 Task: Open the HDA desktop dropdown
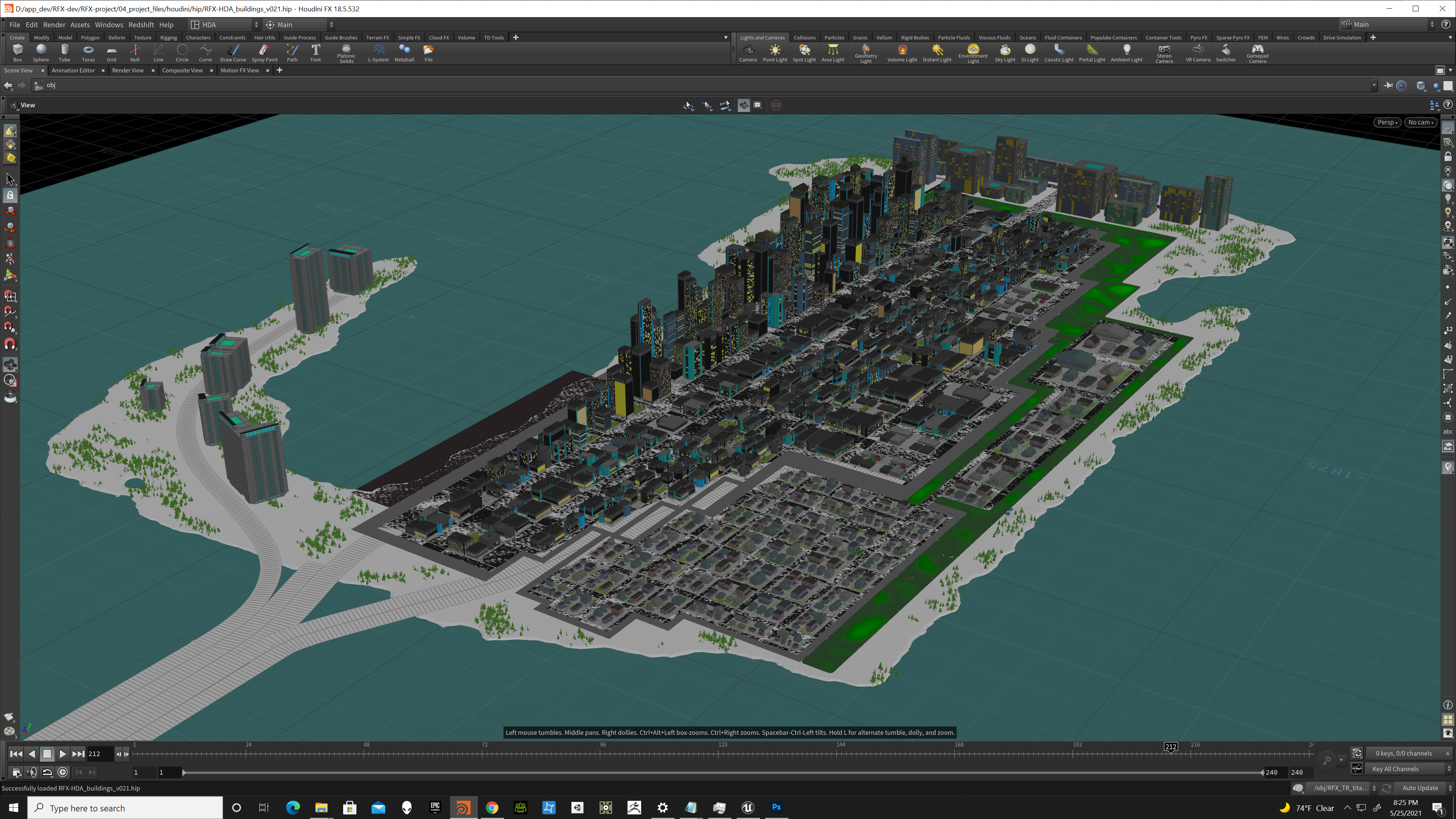tap(224, 25)
